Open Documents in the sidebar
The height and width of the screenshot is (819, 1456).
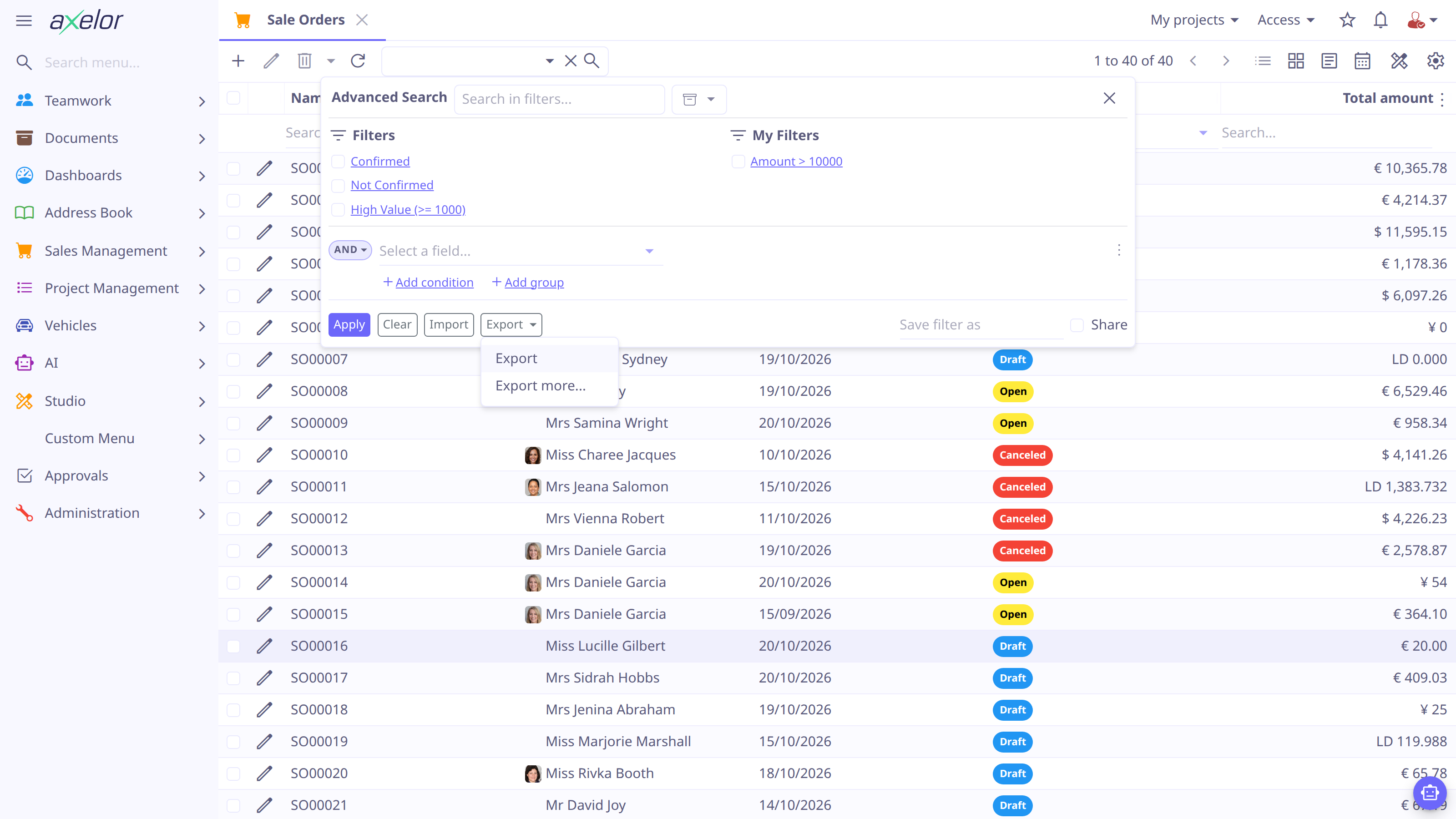pos(109,138)
